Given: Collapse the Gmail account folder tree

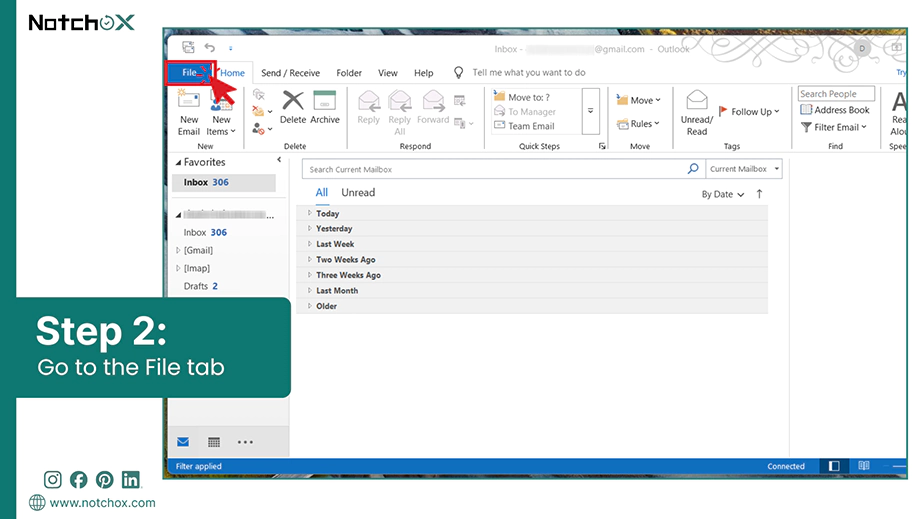Looking at the screenshot, I should (x=178, y=215).
